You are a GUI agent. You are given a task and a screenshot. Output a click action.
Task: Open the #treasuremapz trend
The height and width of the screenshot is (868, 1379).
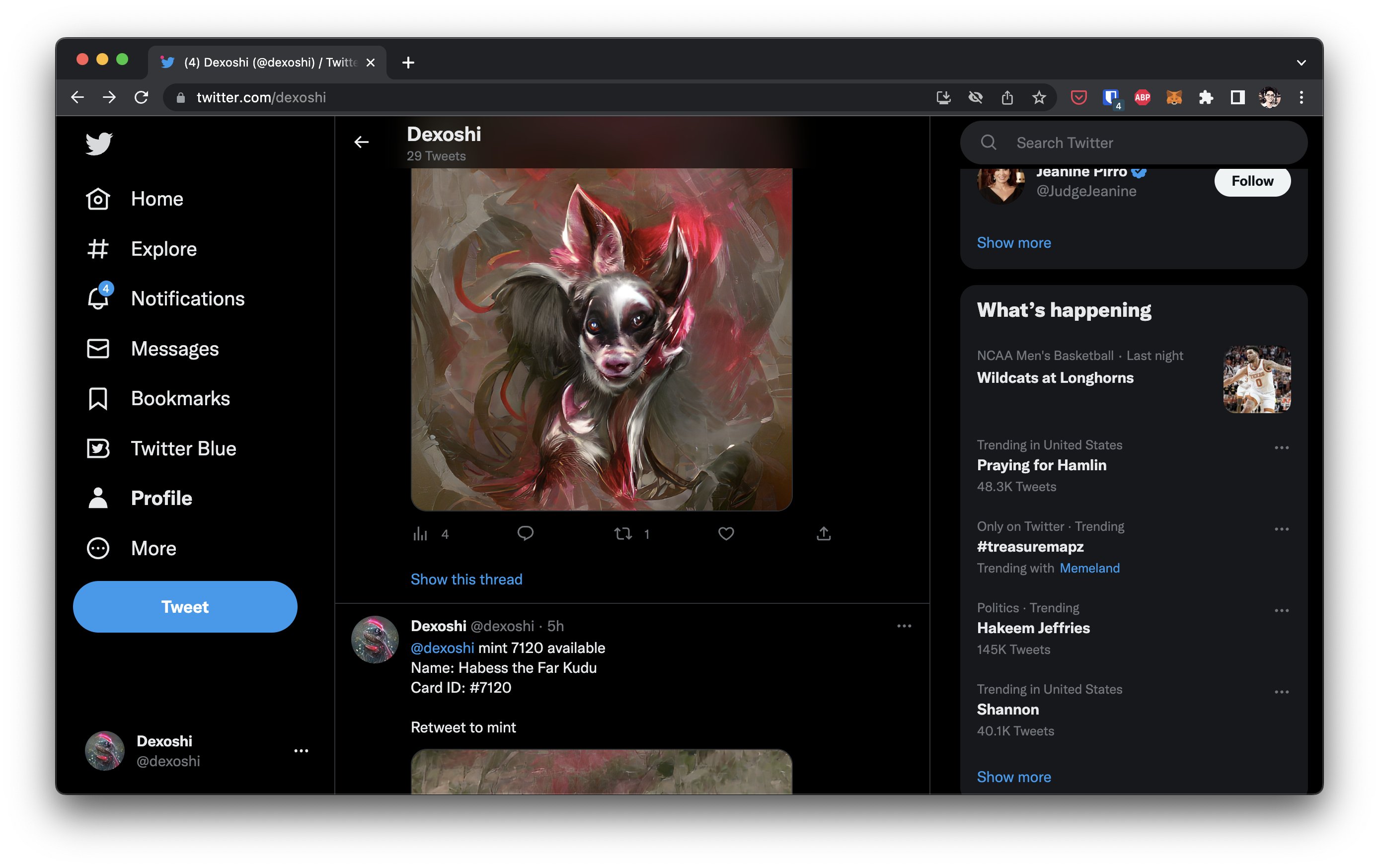pos(1030,546)
